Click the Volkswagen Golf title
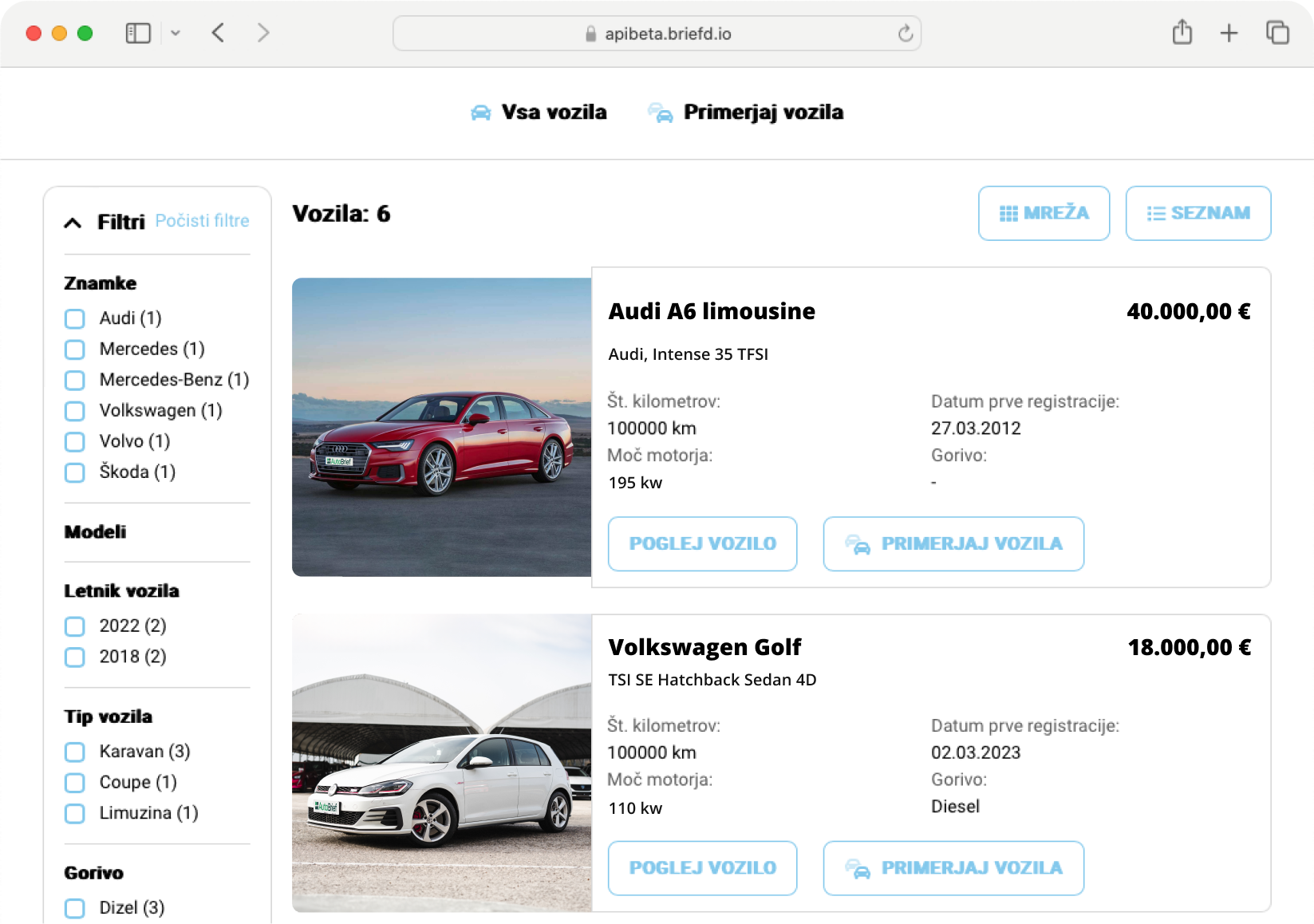Screen dimensions: 1314x924 704,647
